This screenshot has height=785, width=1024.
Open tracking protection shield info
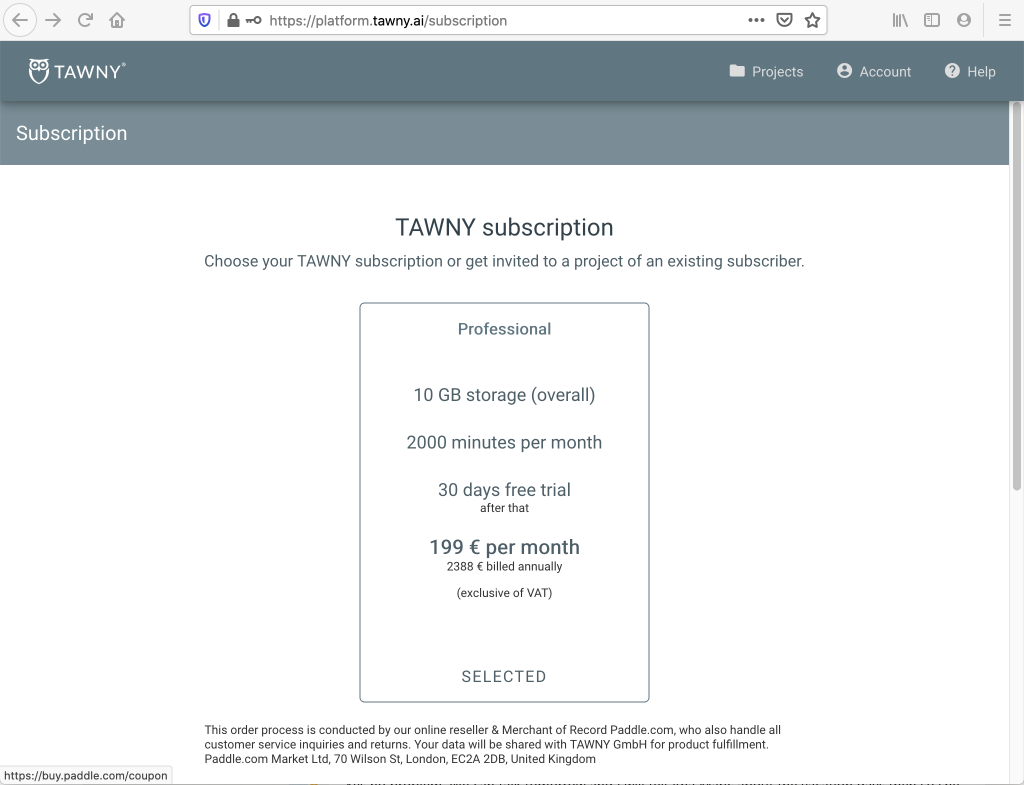(x=204, y=20)
